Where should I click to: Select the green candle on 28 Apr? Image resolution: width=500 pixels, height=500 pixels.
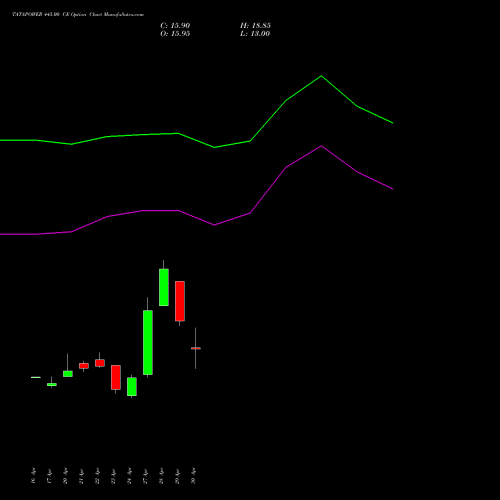[x=164, y=287]
